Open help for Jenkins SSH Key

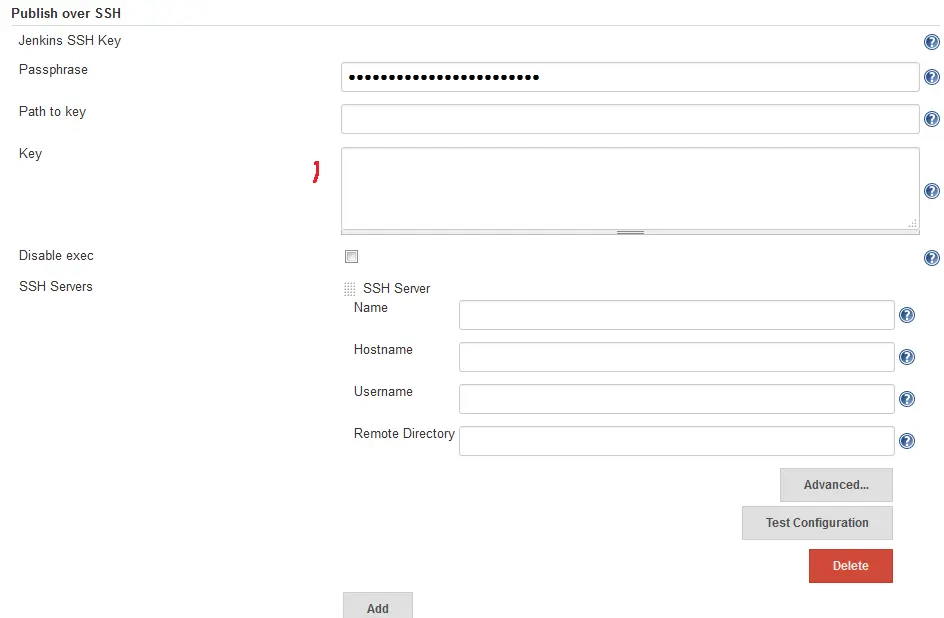[931, 42]
